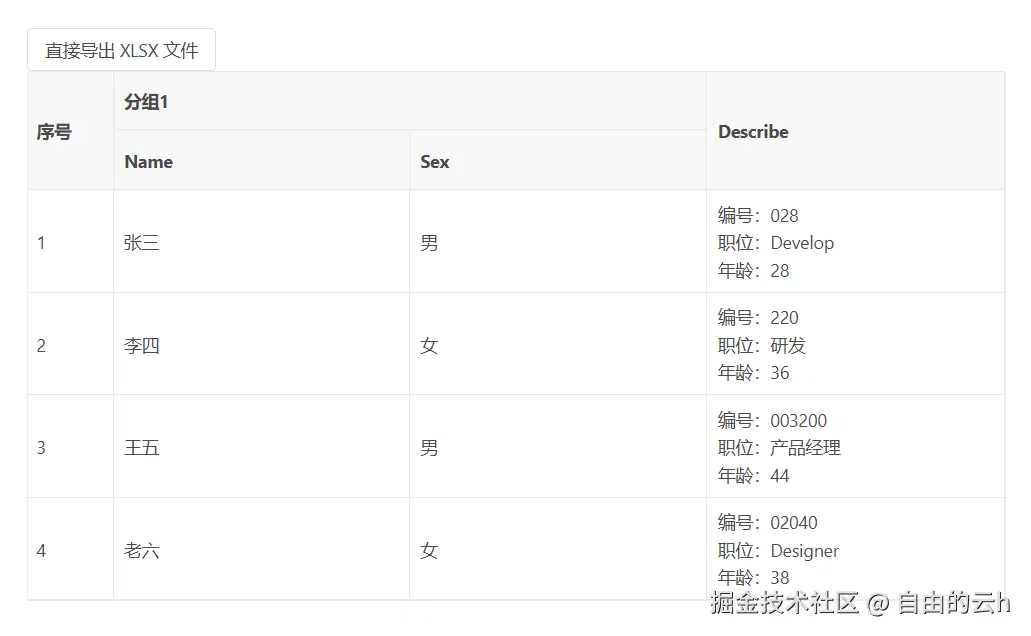Click the 分组1 group header
This screenshot has height=636, width=1031.
point(410,101)
